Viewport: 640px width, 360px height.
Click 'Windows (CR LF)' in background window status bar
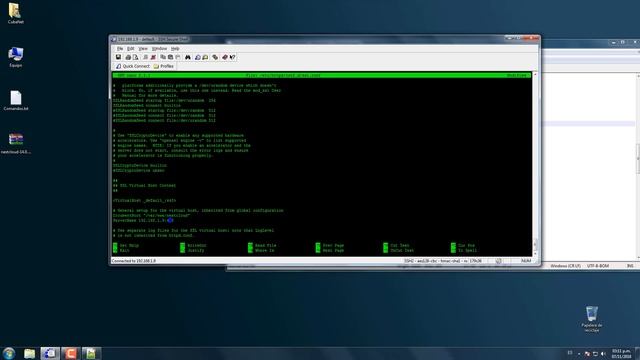[565, 266]
